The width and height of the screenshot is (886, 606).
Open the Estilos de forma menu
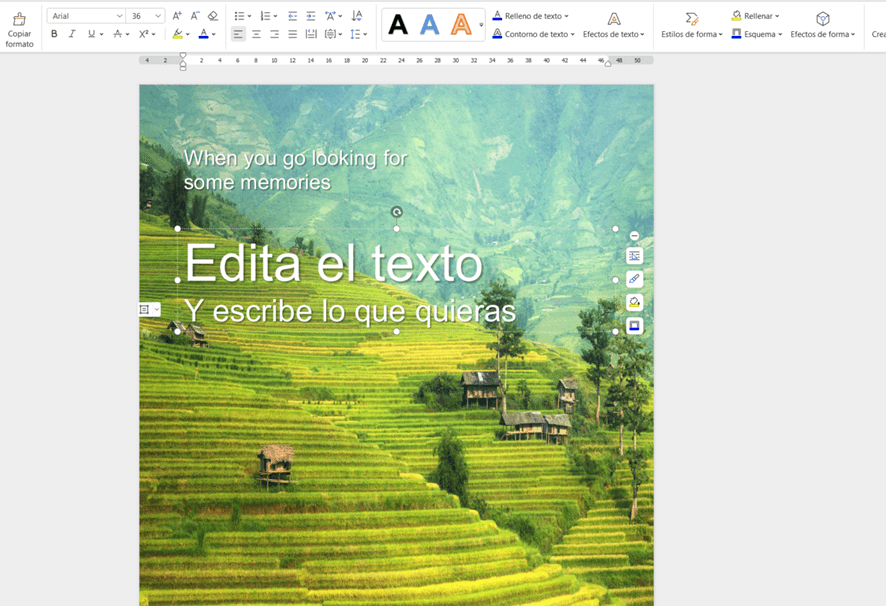(x=691, y=25)
